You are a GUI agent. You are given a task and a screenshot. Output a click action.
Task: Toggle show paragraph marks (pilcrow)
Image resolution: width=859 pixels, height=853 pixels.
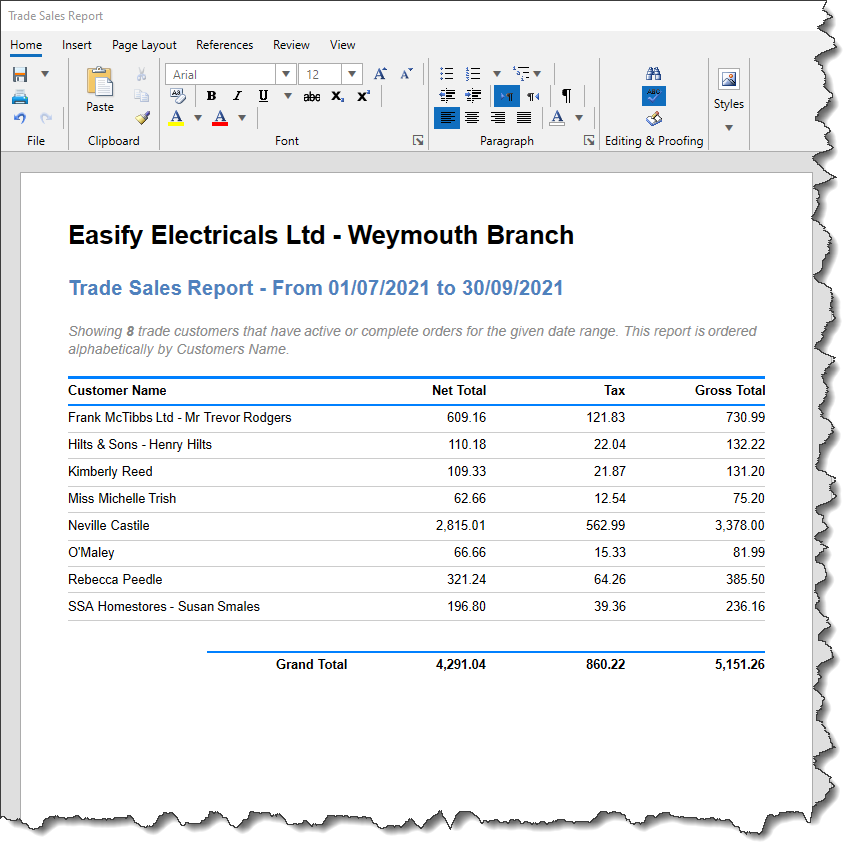click(x=567, y=96)
